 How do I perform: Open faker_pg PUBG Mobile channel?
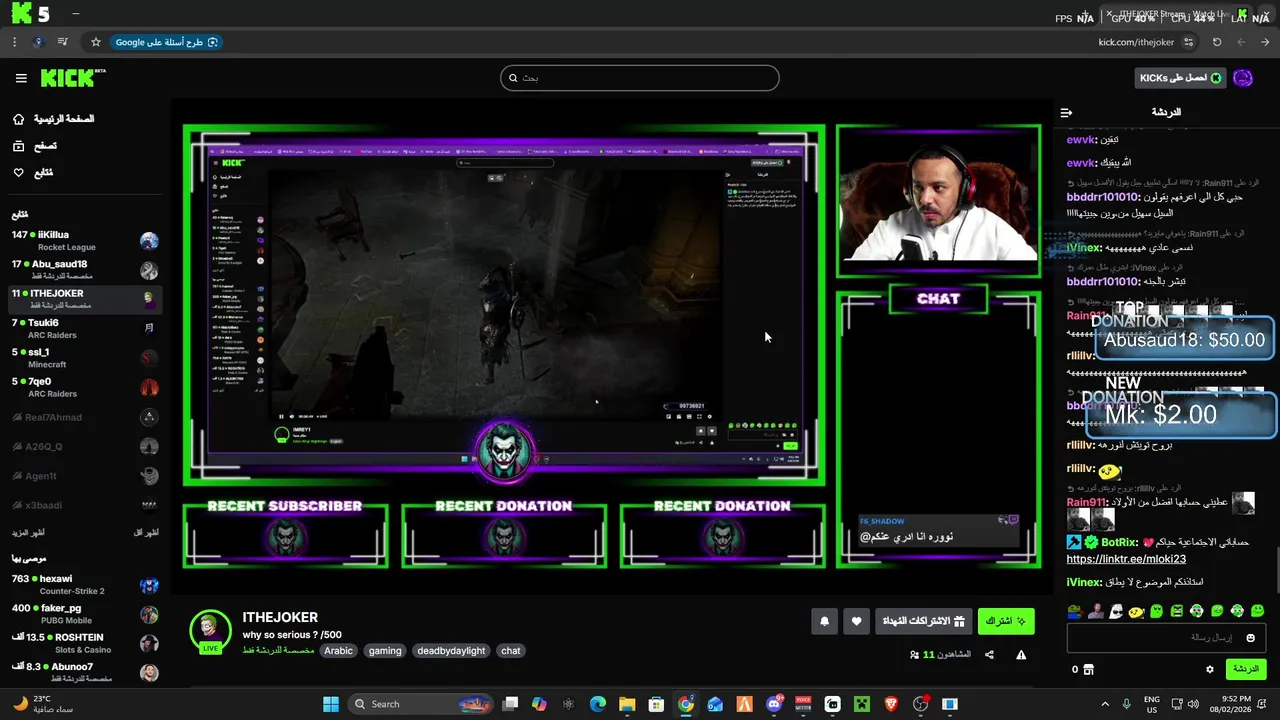pyautogui.click(x=85, y=614)
